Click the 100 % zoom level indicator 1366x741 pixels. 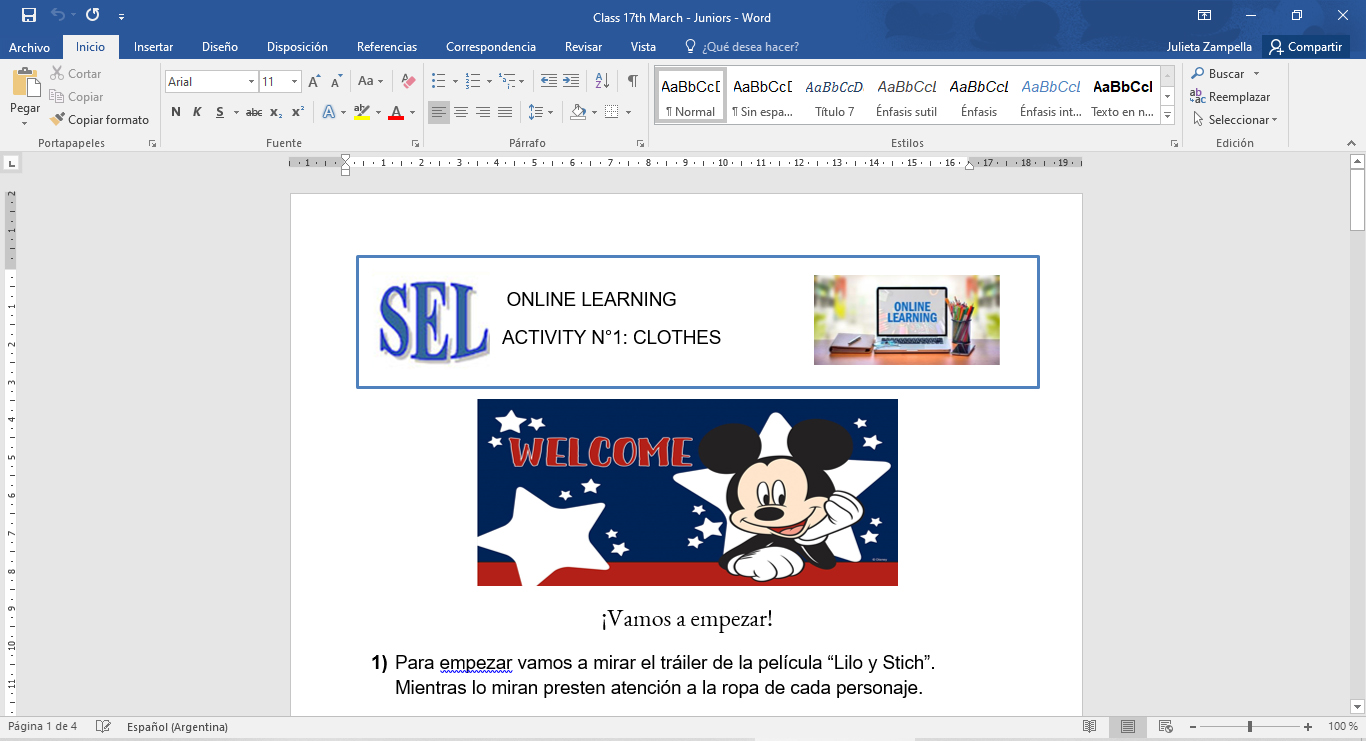point(1342,727)
